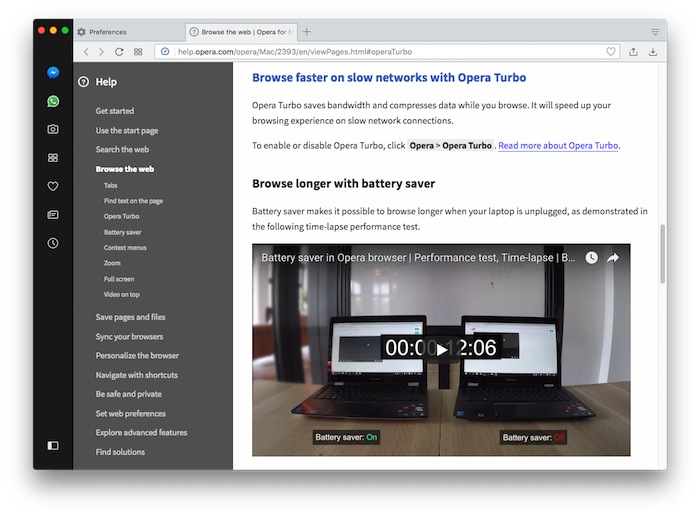700x517 pixels.
Task: Jump to Battery saver subsection
Action: click(x=122, y=232)
